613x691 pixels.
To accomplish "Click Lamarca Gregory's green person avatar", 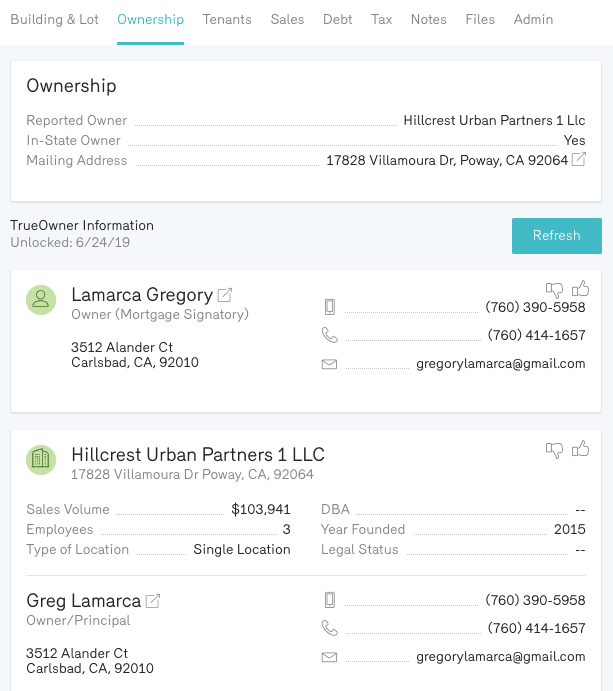I will pyautogui.click(x=41, y=300).
